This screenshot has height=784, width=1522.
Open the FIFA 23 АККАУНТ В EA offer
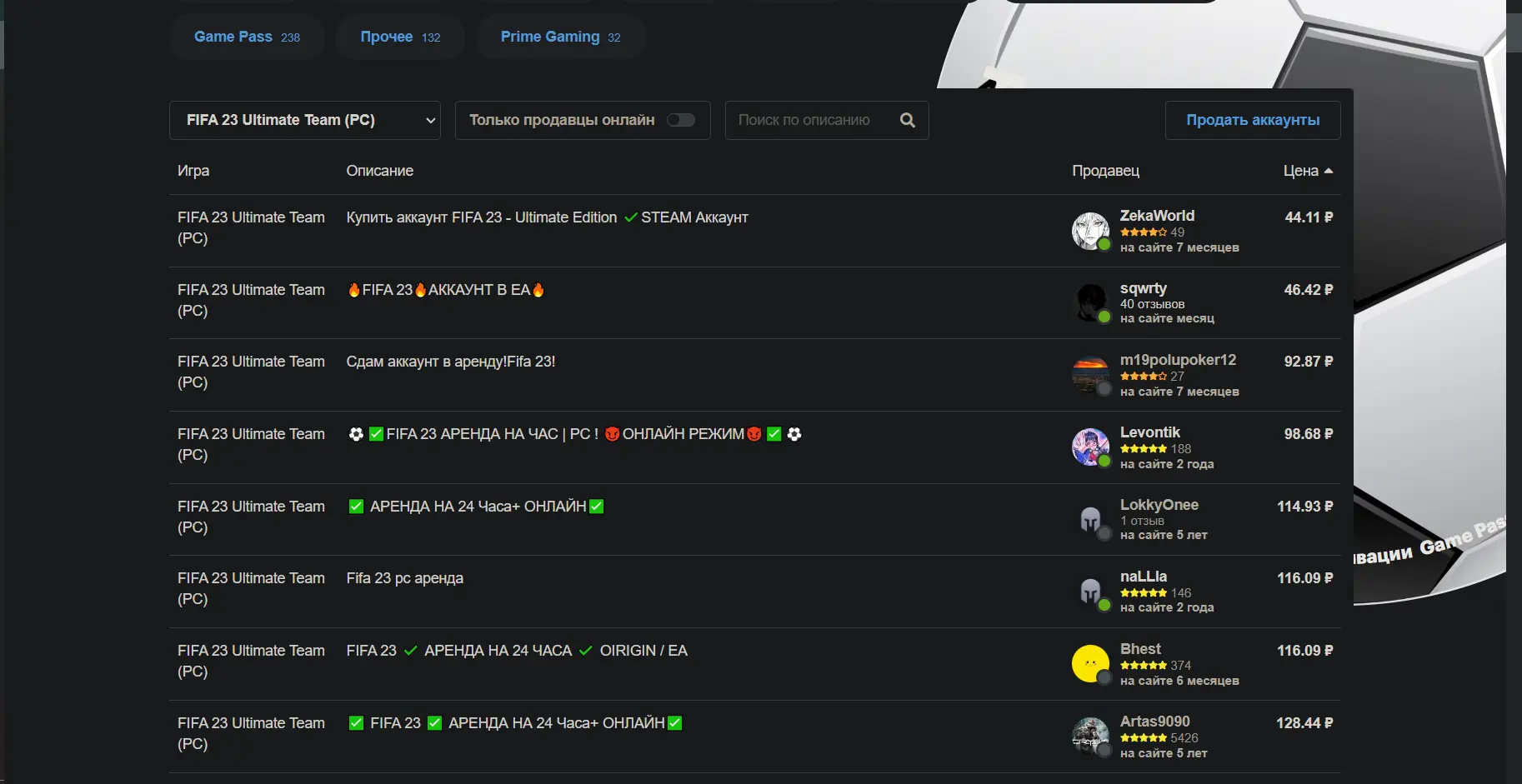[446, 290]
